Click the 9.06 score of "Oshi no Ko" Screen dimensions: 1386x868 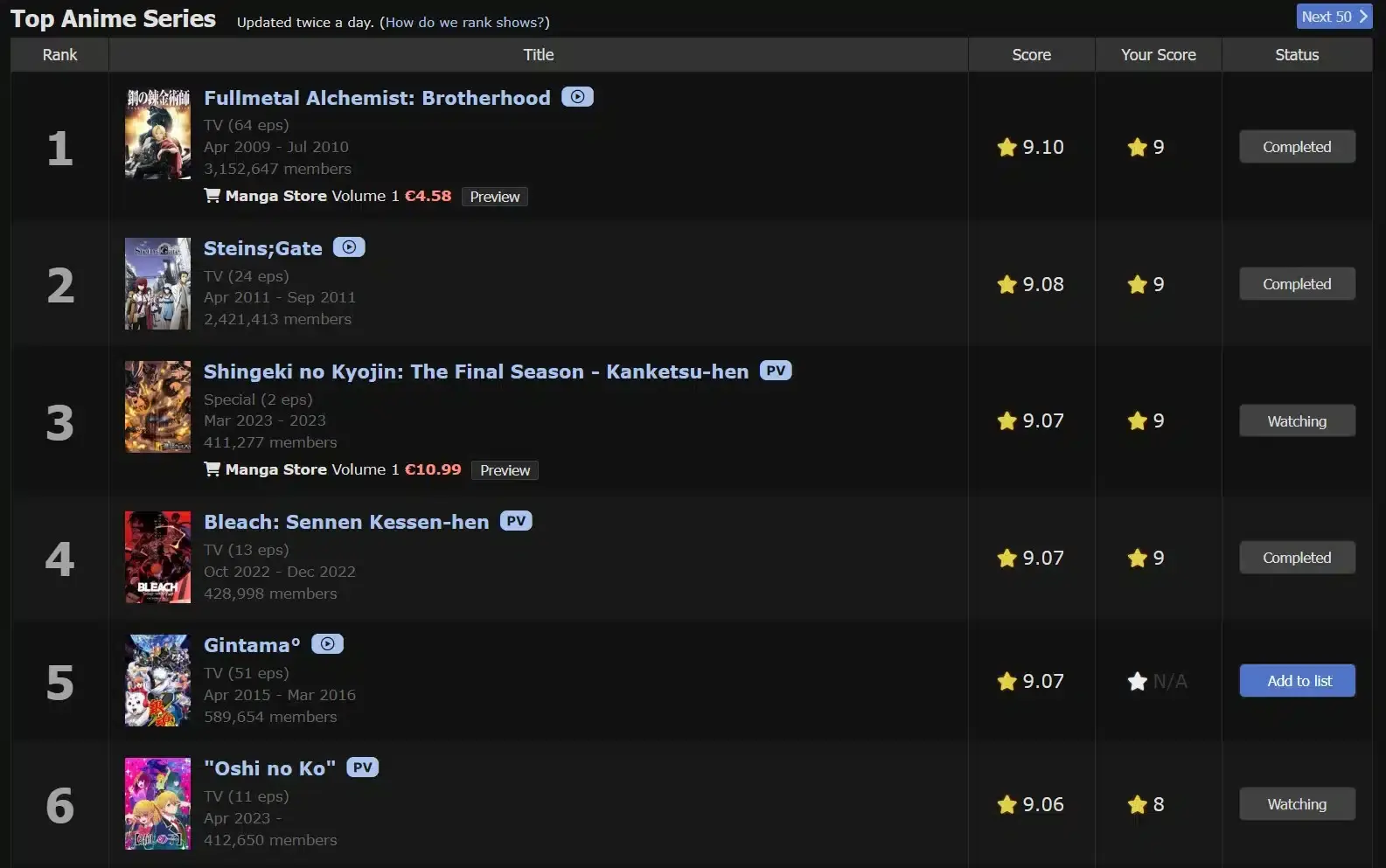[1043, 804]
